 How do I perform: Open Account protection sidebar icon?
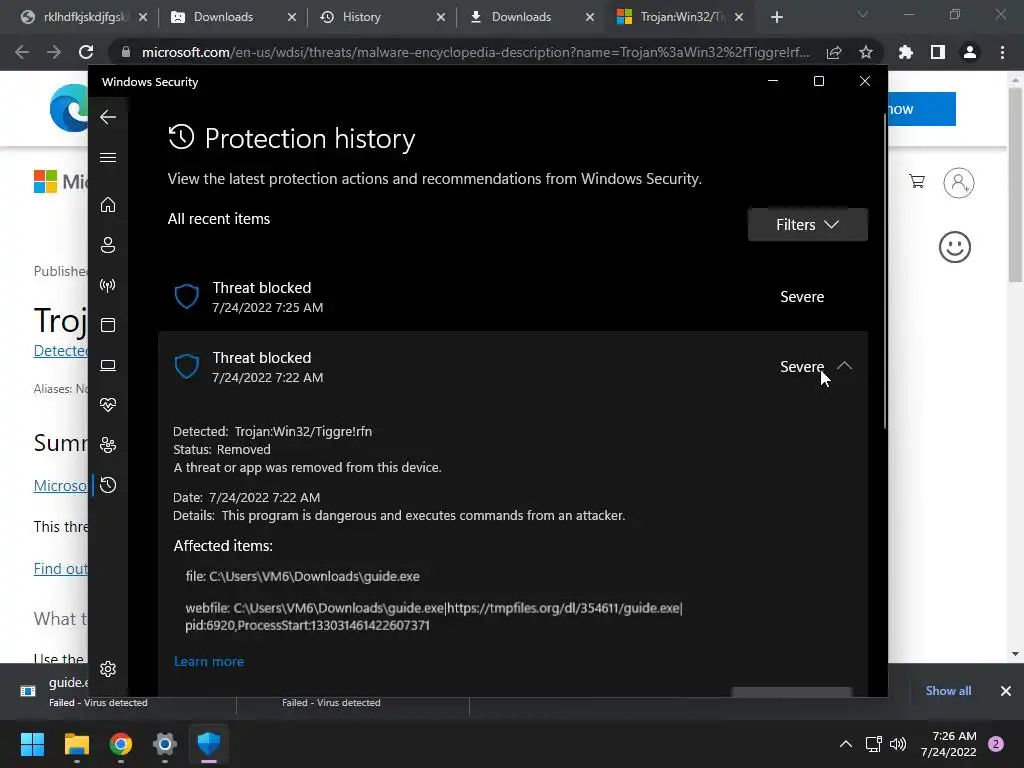point(108,245)
